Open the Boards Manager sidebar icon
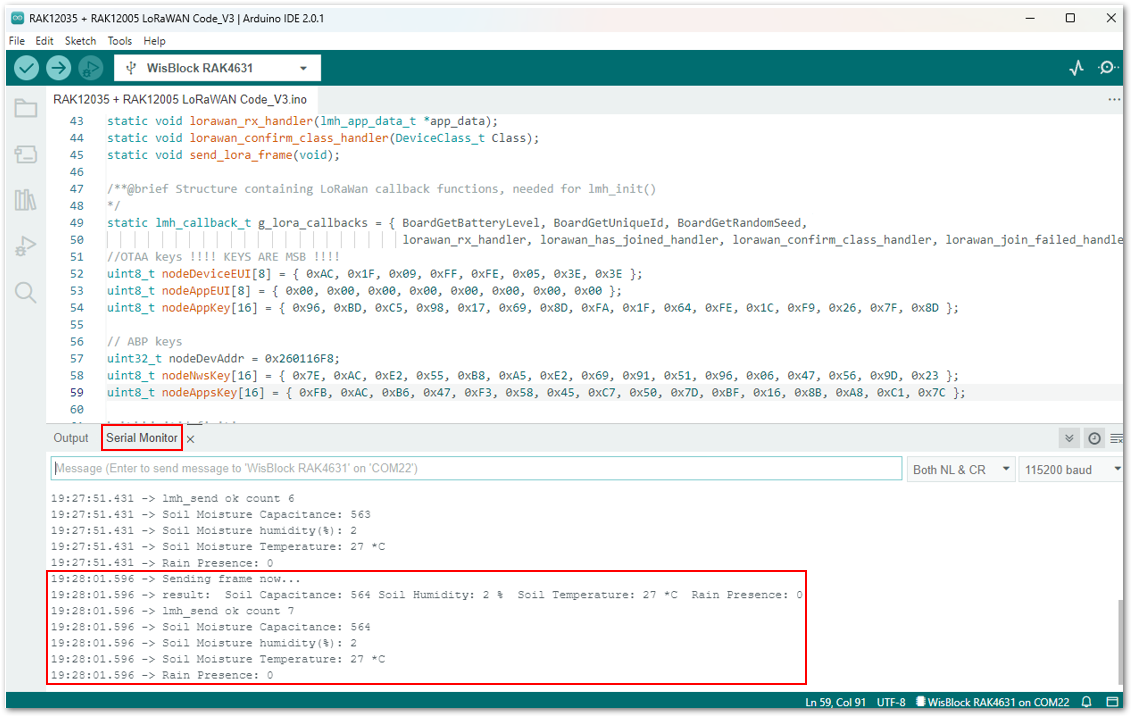This screenshot has height=717, width=1132. (26, 154)
